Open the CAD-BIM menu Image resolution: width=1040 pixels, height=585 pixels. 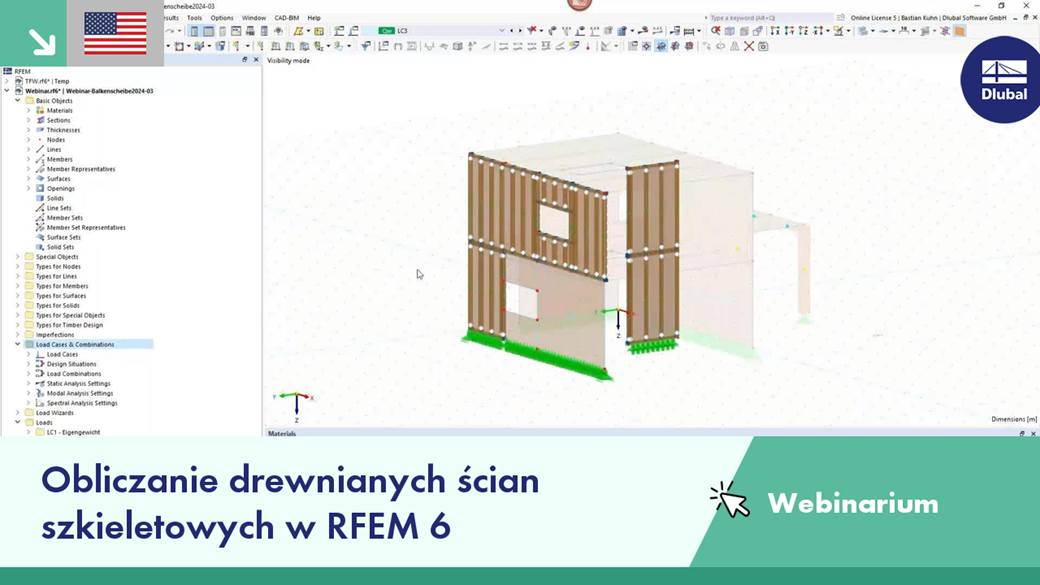(x=287, y=18)
